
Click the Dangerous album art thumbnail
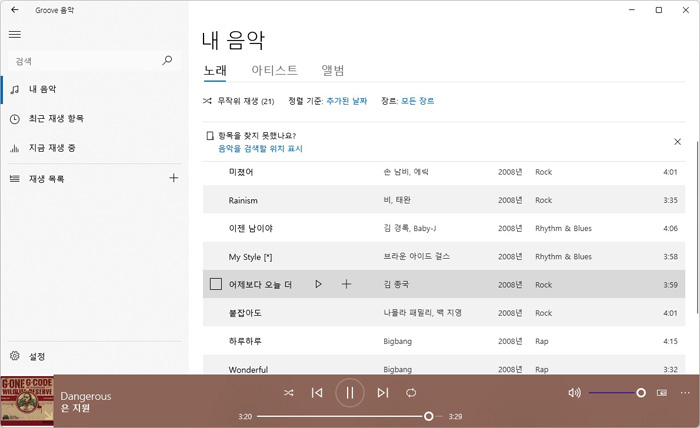(x=27, y=401)
